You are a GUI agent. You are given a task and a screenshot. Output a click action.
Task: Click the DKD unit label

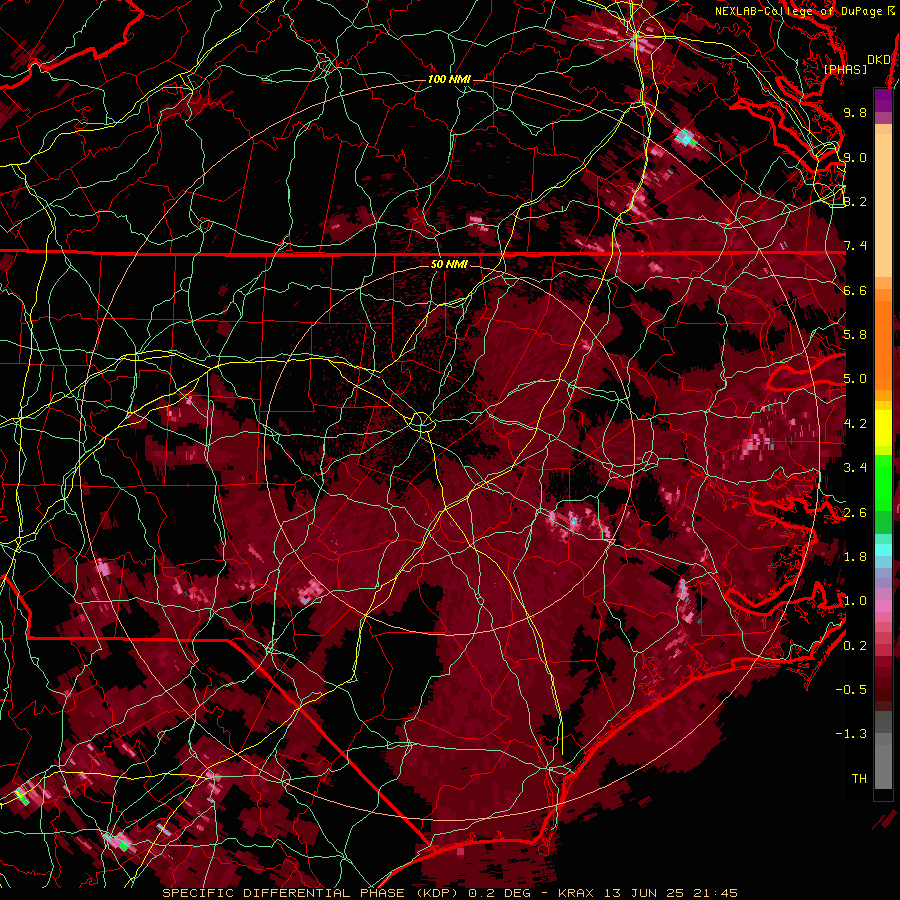[878, 59]
